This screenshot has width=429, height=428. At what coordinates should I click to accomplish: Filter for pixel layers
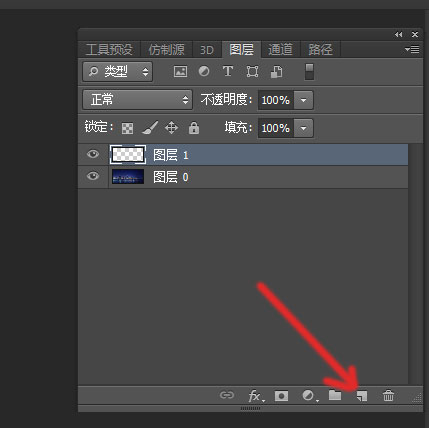(x=180, y=71)
